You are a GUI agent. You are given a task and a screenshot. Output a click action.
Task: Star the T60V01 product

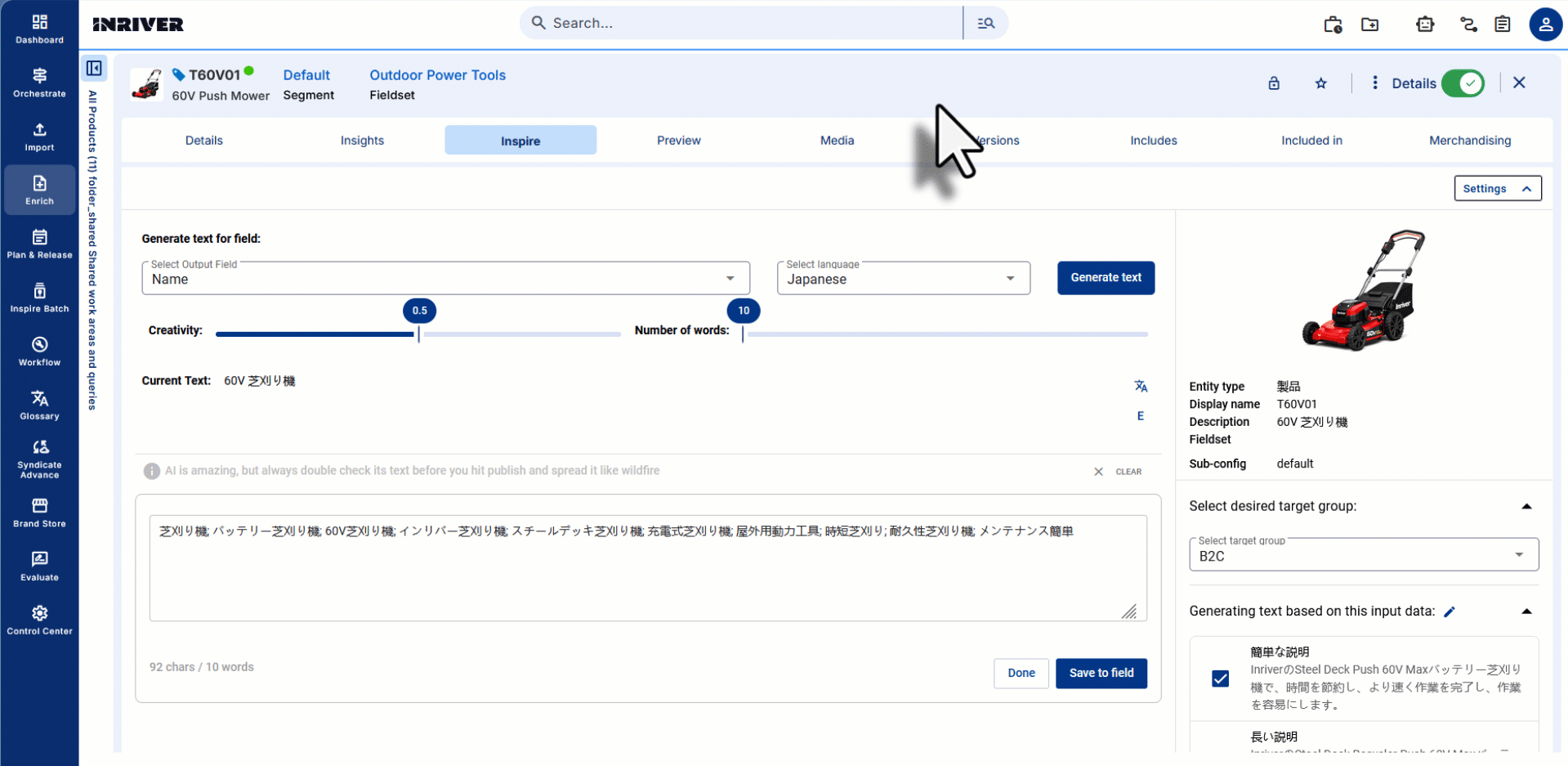coord(1321,83)
